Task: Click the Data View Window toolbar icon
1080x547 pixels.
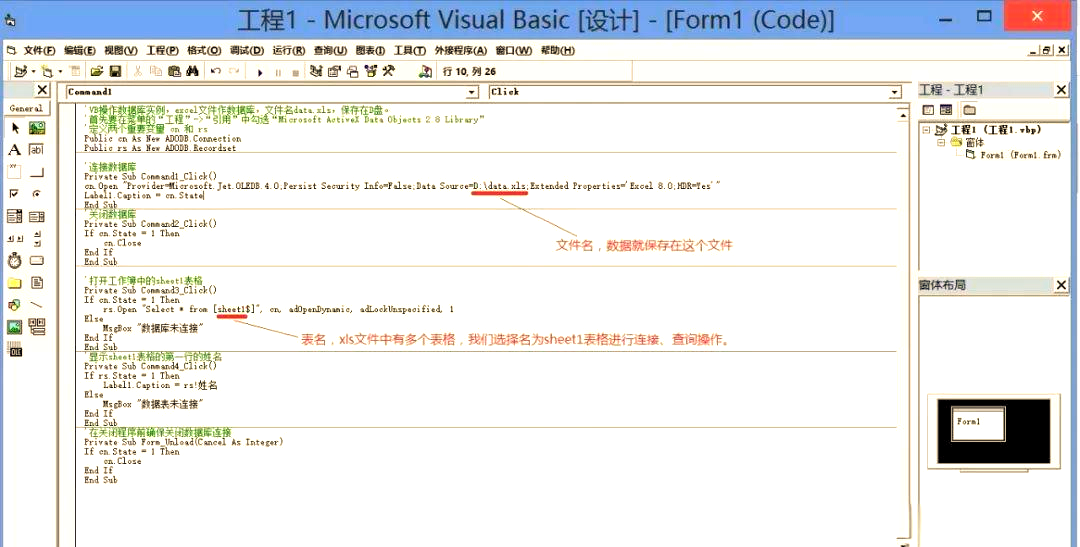Action: (x=425, y=71)
